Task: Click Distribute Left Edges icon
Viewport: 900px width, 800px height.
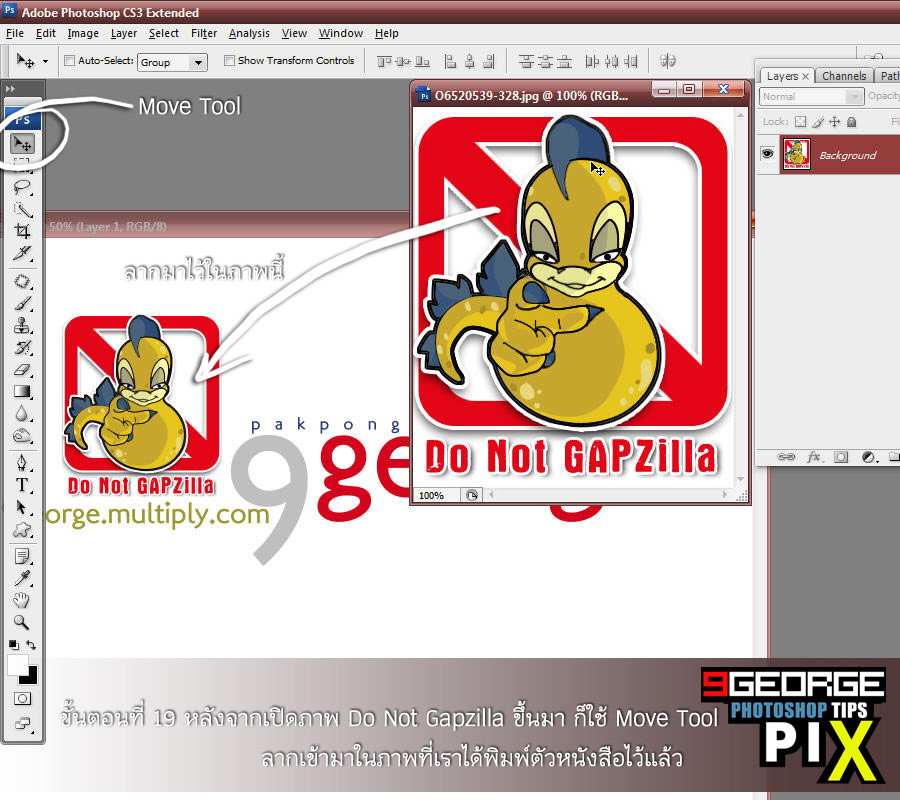Action: click(592, 61)
